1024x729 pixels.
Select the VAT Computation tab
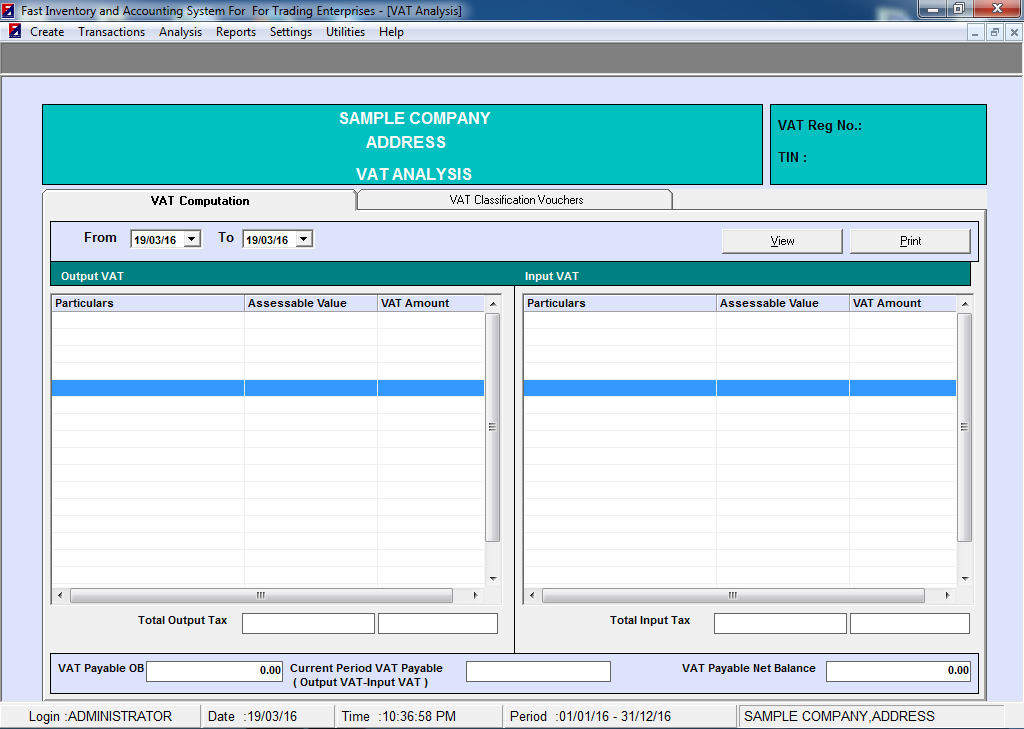(x=200, y=201)
